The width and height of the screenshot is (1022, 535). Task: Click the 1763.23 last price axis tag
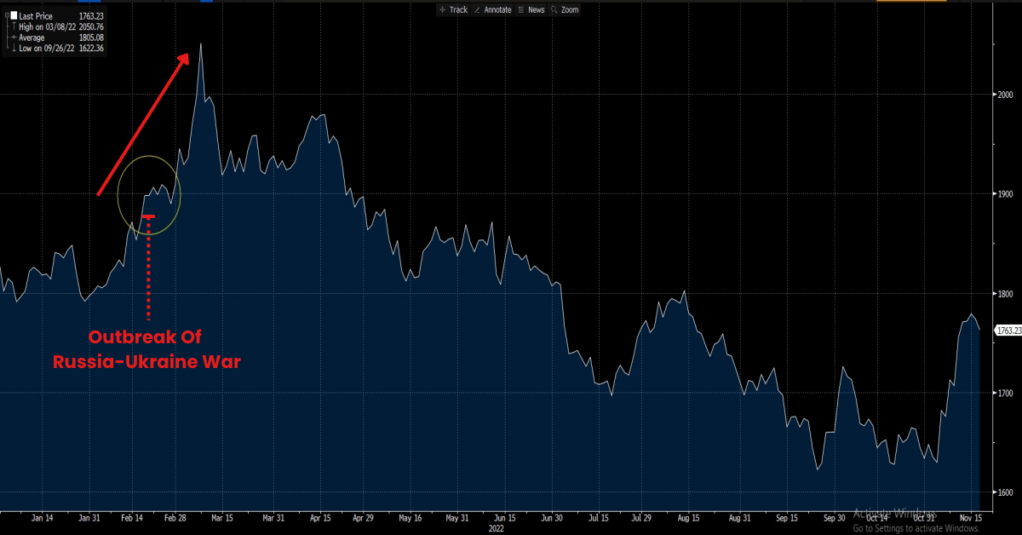tap(1007, 330)
